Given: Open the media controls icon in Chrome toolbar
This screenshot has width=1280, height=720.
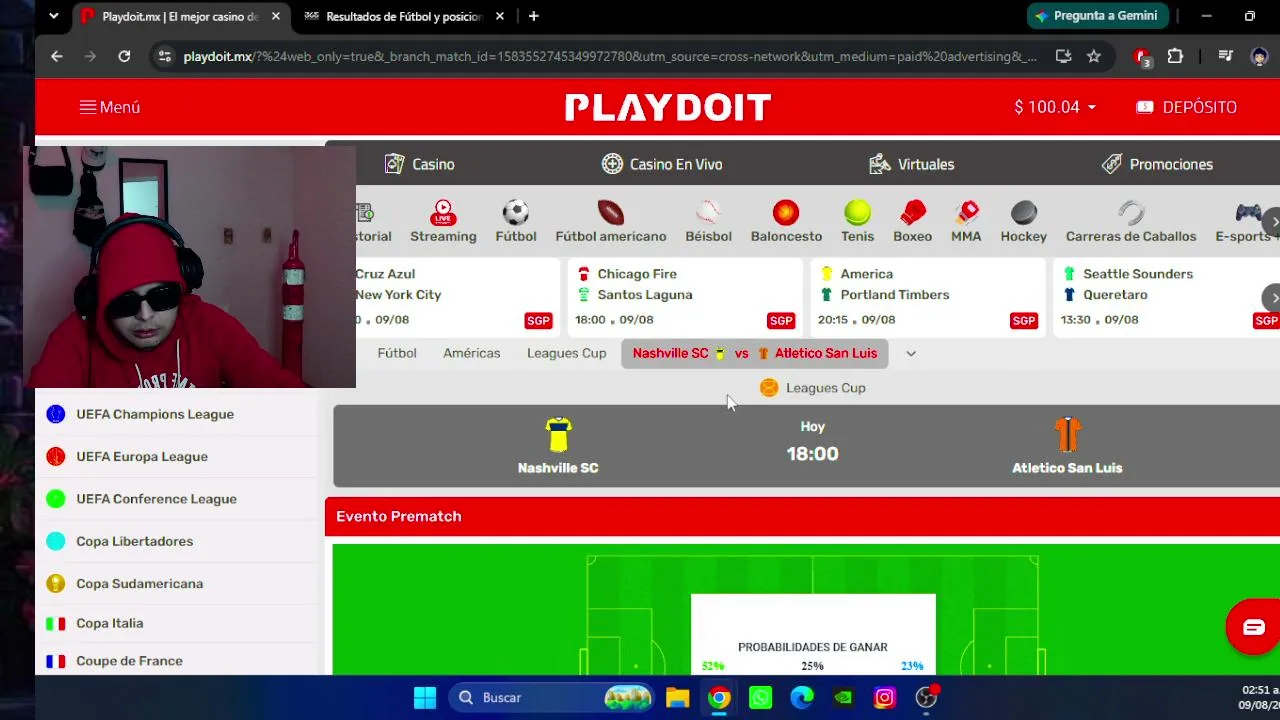Looking at the screenshot, I should pyautogui.click(x=1227, y=57).
